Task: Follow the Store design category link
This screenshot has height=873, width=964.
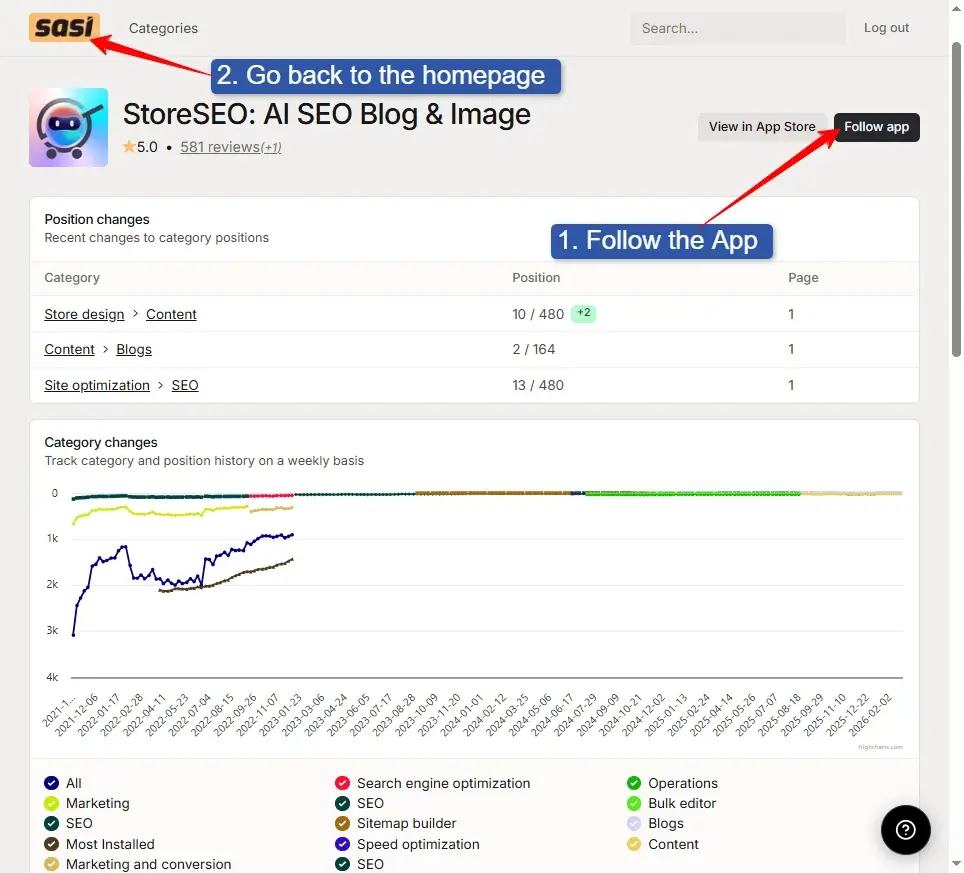Action: click(x=84, y=314)
